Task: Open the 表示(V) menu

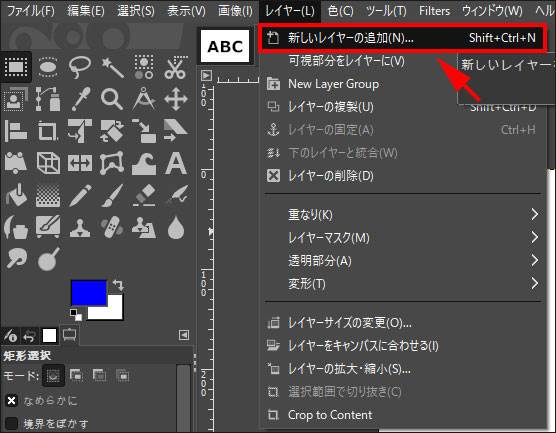Action: click(x=186, y=11)
